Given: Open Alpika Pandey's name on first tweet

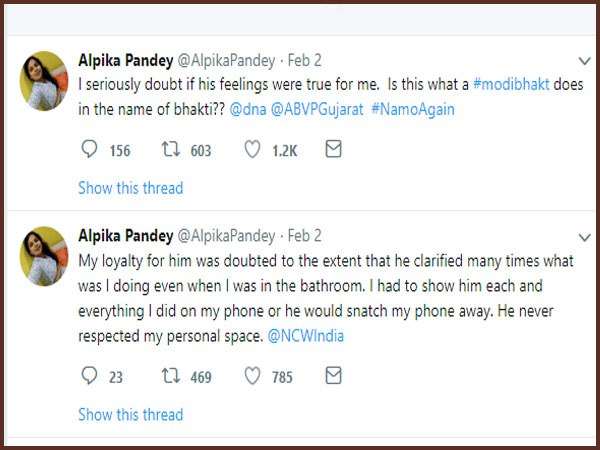Looking at the screenshot, I should pyautogui.click(x=125, y=60).
